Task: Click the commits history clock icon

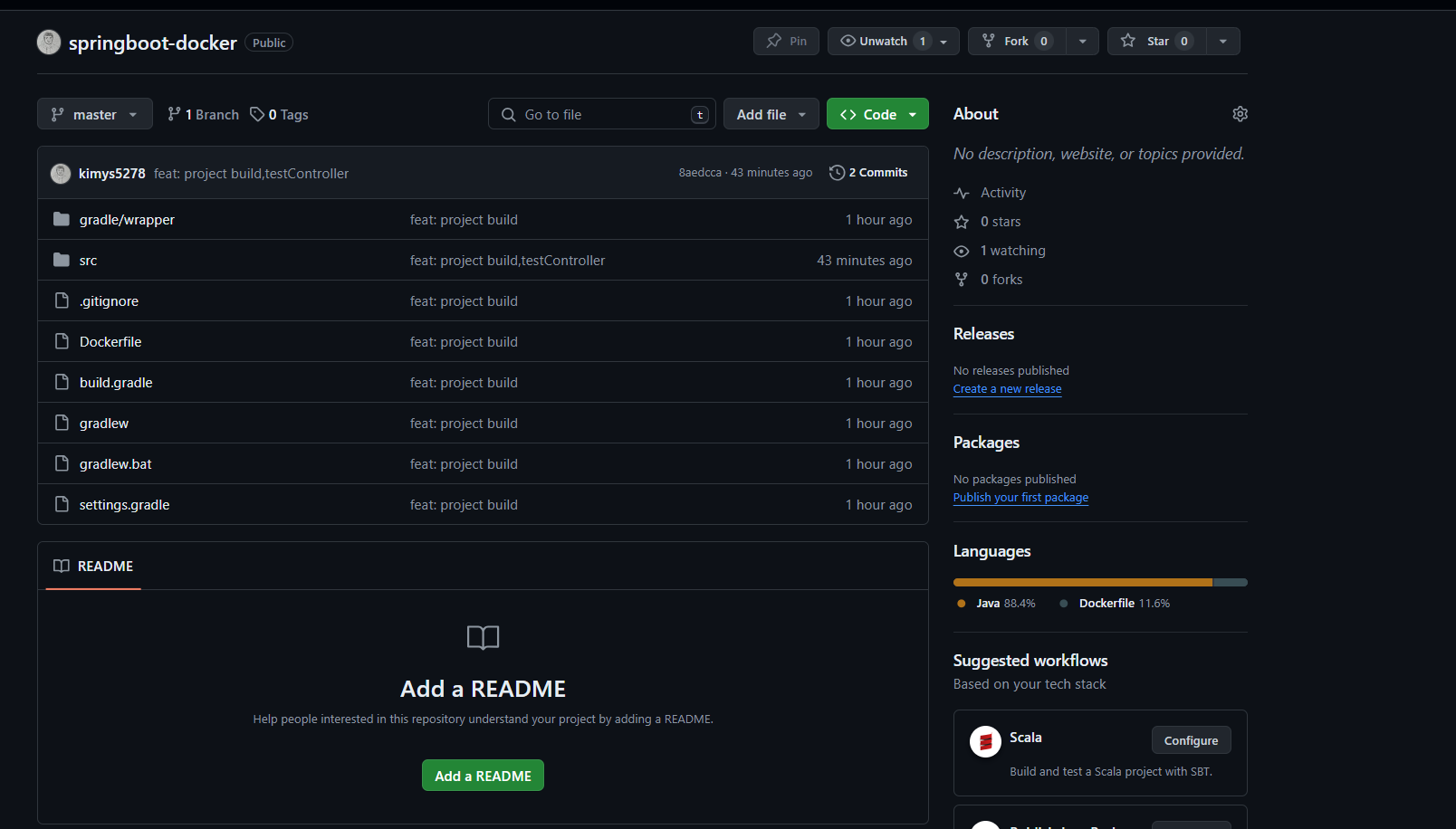Action: pyautogui.click(x=837, y=173)
